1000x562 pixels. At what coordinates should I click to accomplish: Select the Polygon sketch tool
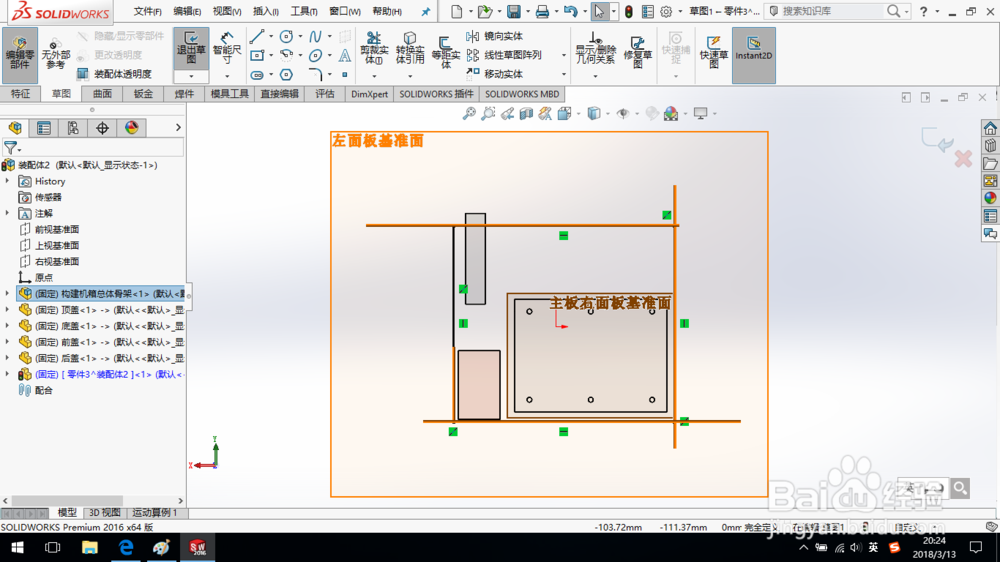point(286,75)
